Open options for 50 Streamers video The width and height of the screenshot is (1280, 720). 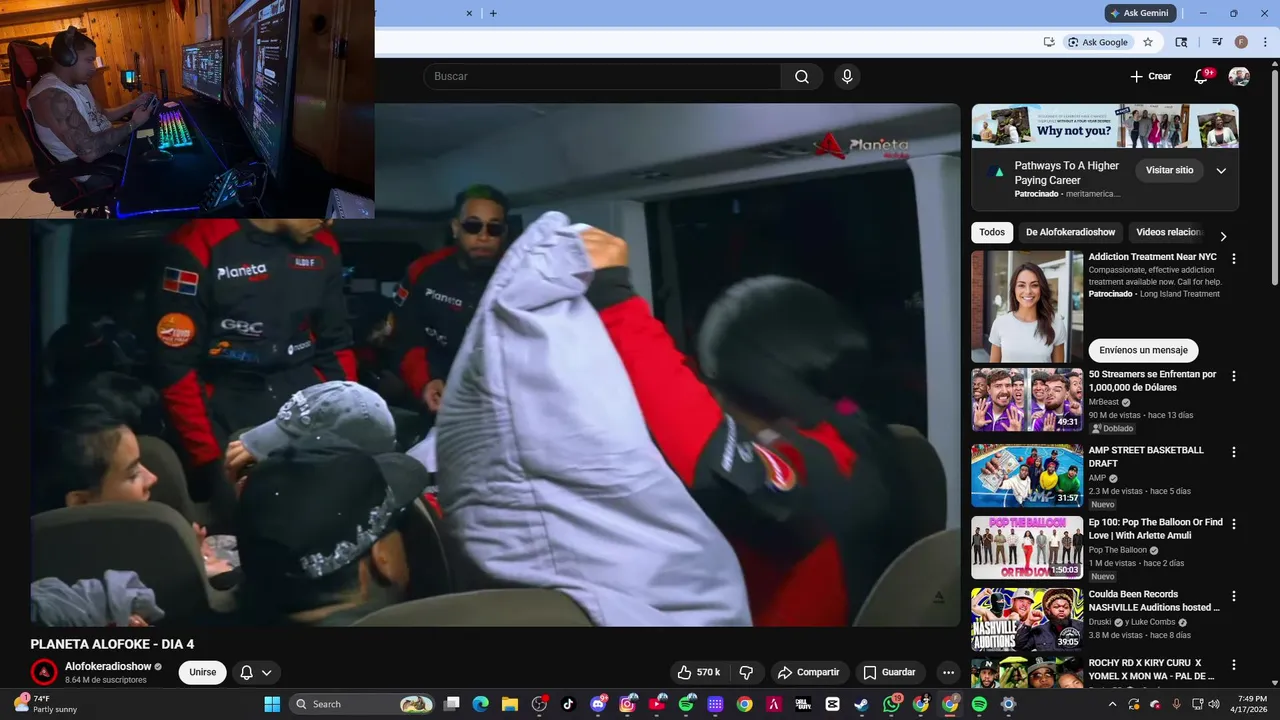pyautogui.click(x=1233, y=376)
